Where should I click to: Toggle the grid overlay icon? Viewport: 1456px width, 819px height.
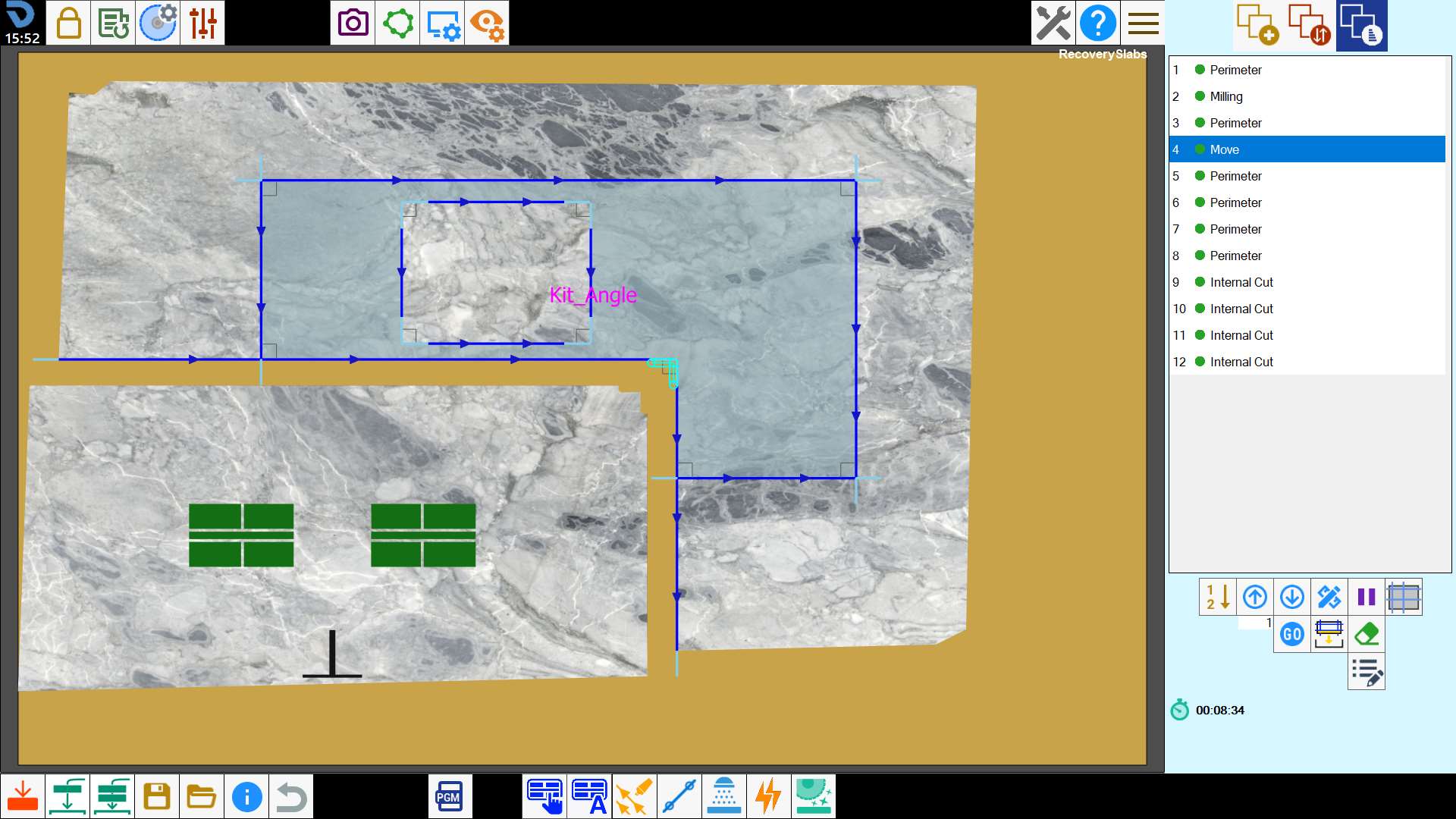point(1404,597)
